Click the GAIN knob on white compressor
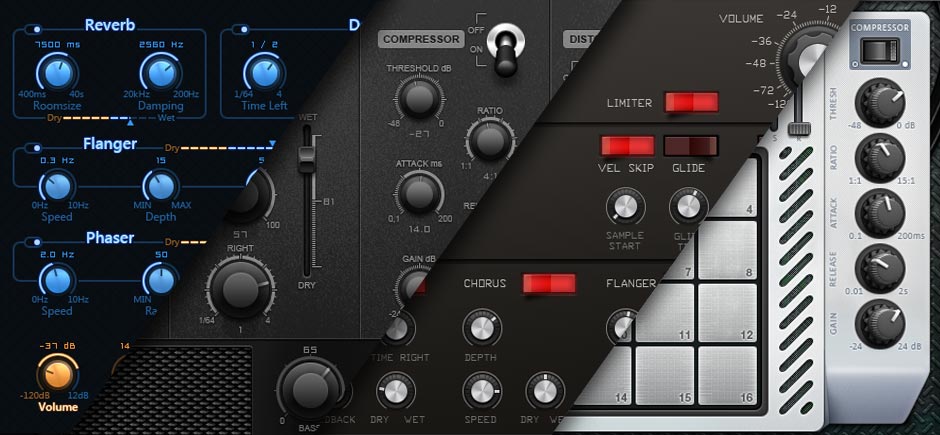The image size is (940, 435). point(880,324)
